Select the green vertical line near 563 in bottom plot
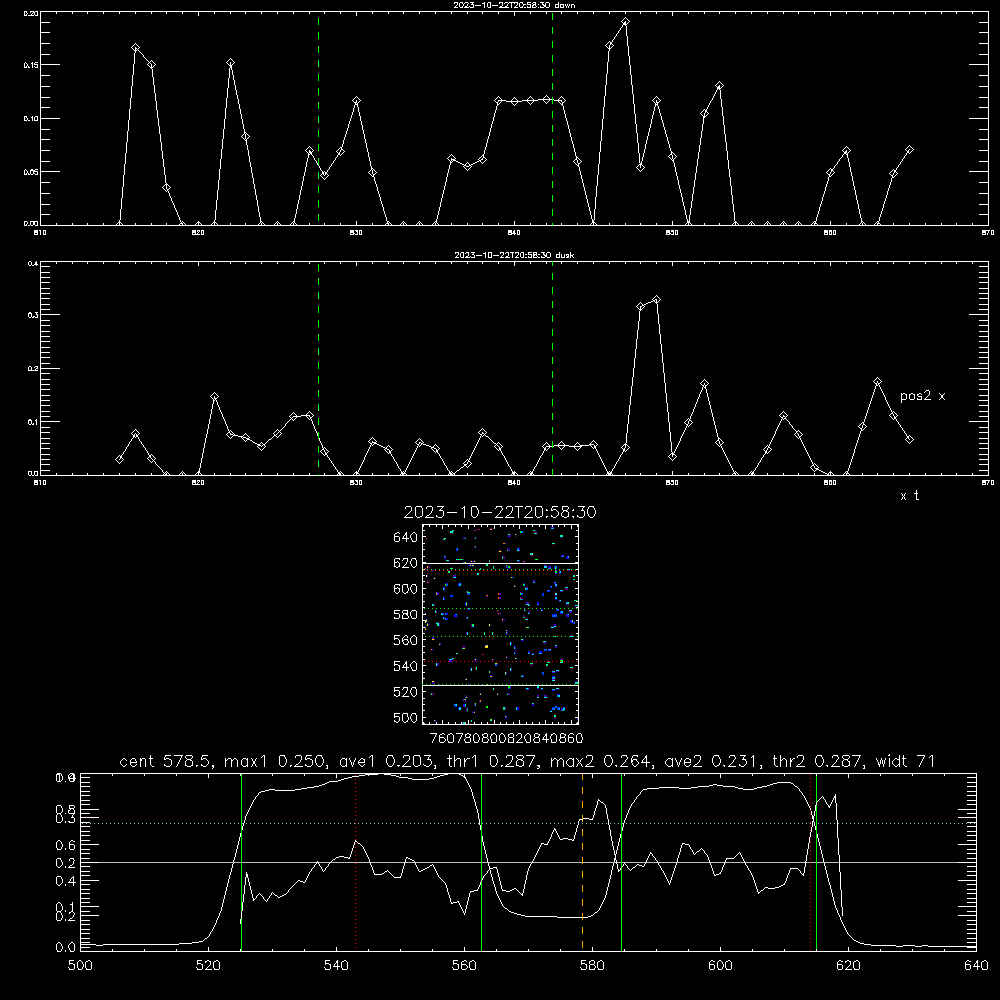Image resolution: width=1000 pixels, height=1000 pixels. [482, 862]
